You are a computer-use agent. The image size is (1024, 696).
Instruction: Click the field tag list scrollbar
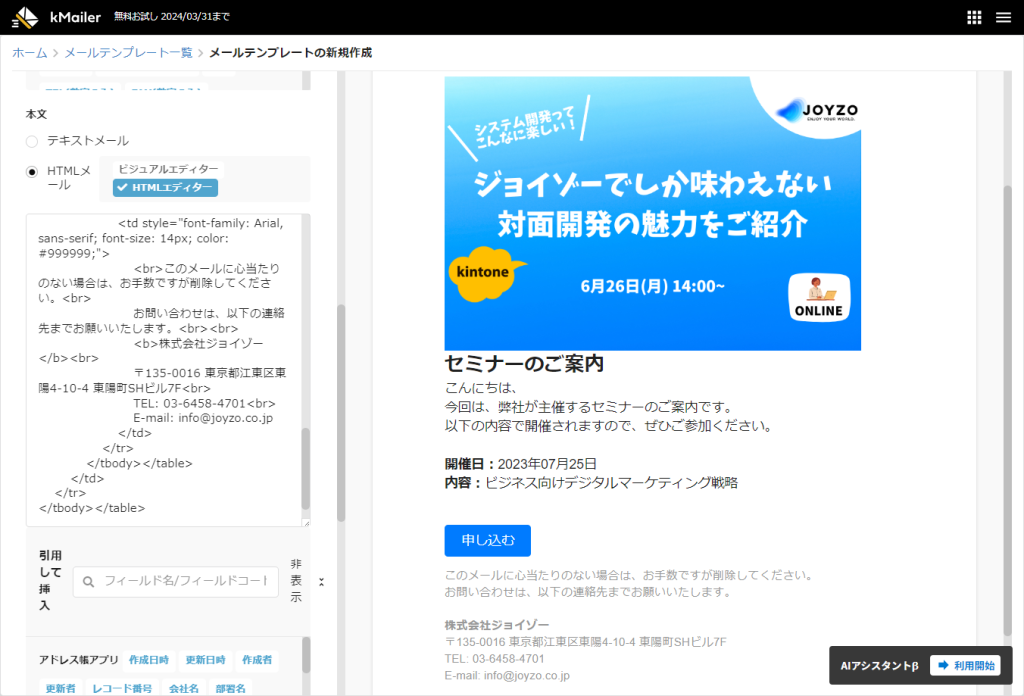[x=306, y=655]
